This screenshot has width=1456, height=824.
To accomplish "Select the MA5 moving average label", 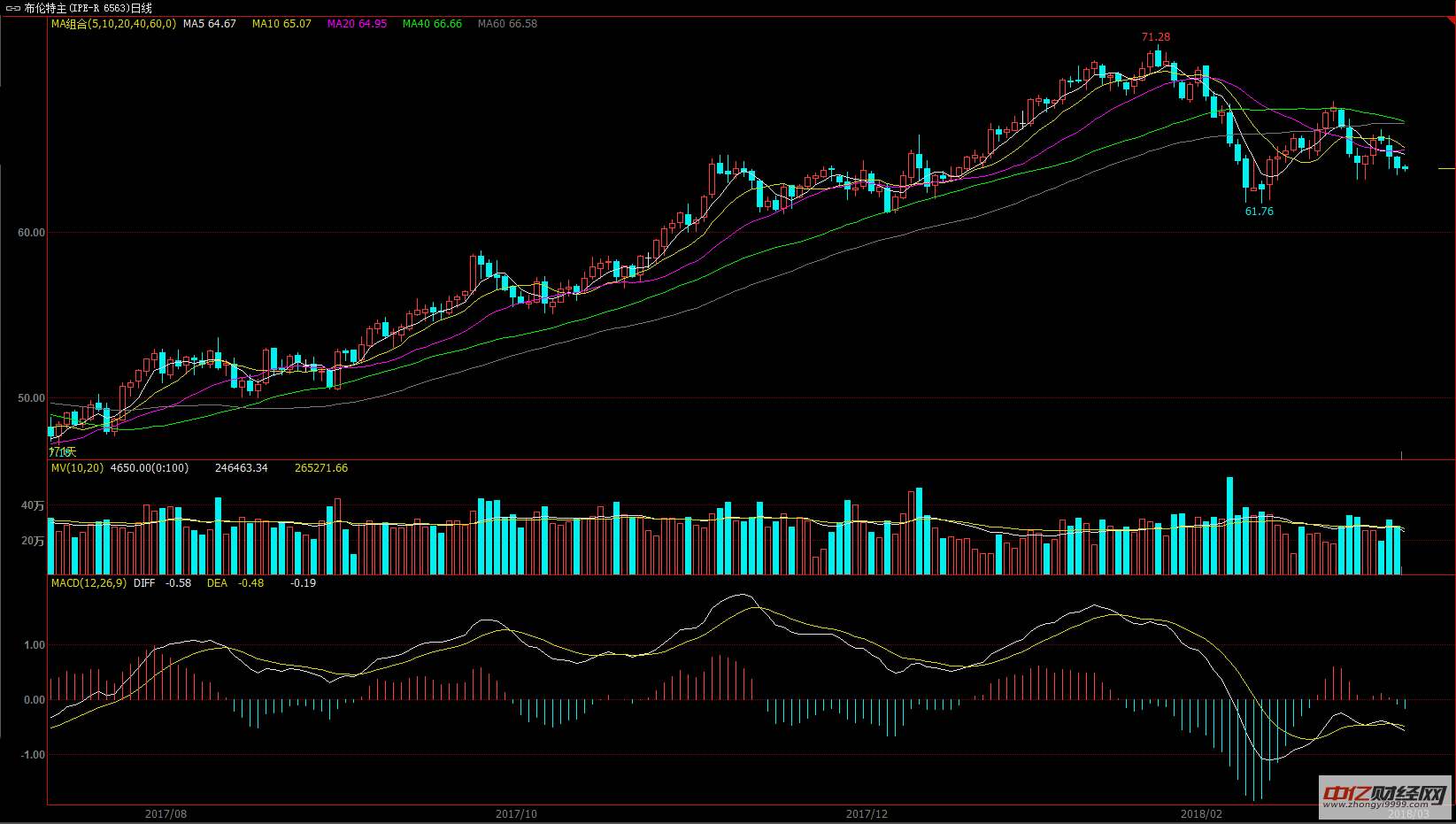I will [210, 24].
